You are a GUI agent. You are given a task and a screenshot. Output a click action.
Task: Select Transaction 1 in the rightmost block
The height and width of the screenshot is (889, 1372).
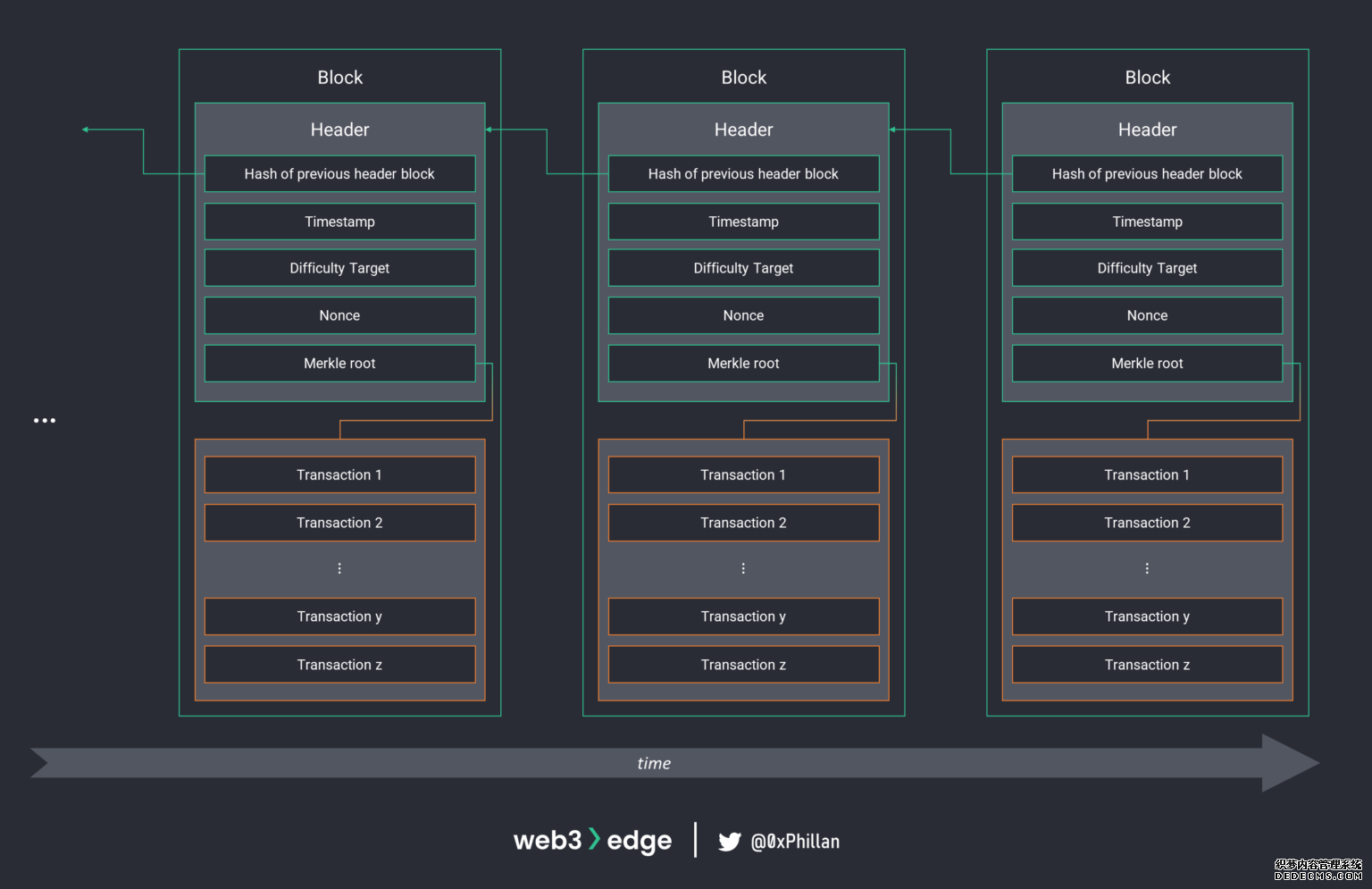click(x=1148, y=475)
